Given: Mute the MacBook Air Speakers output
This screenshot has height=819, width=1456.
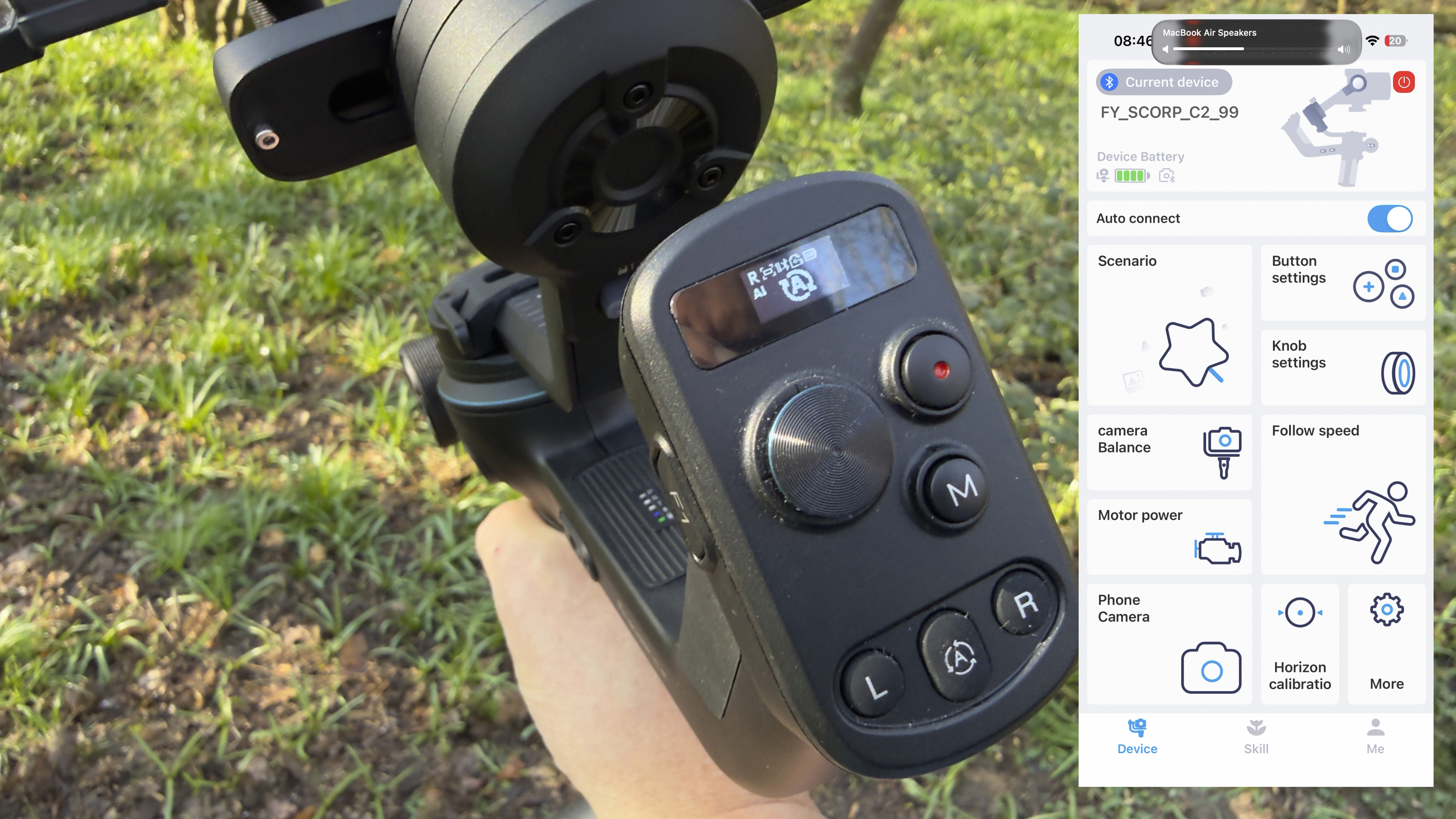Looking at the screenshot, I should click(1165, 49).
